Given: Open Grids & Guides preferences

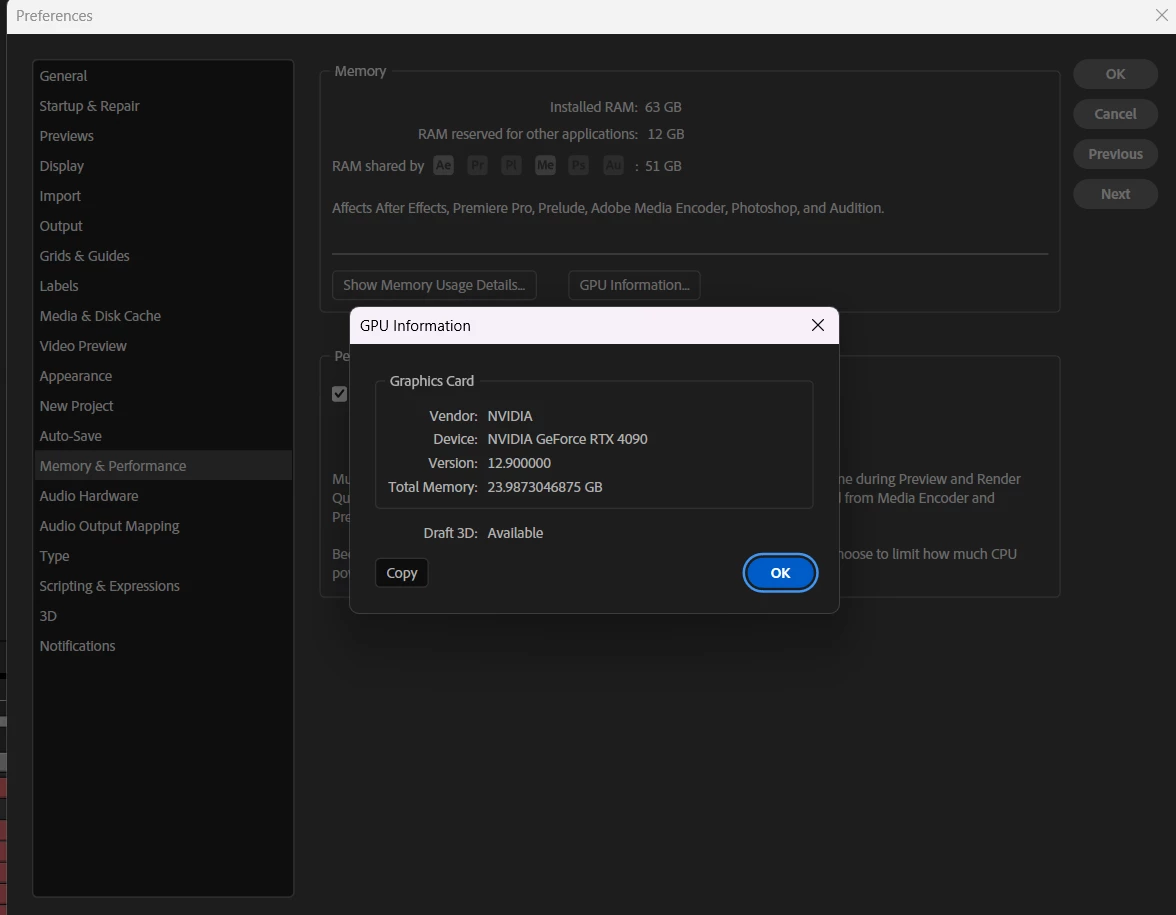Looking at the screenshot, I should coord(163,256).
